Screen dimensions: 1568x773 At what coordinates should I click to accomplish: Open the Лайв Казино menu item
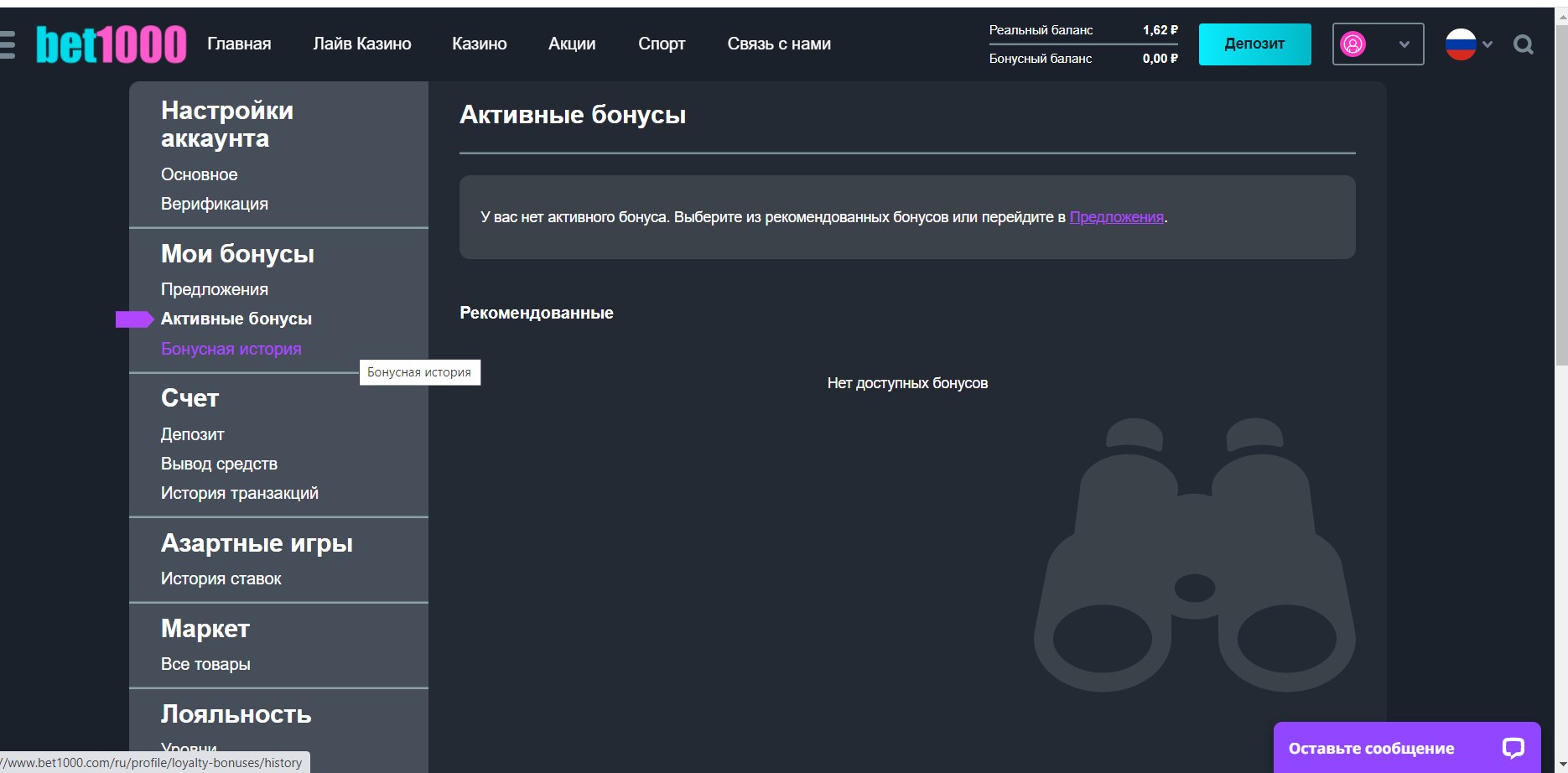361,44
